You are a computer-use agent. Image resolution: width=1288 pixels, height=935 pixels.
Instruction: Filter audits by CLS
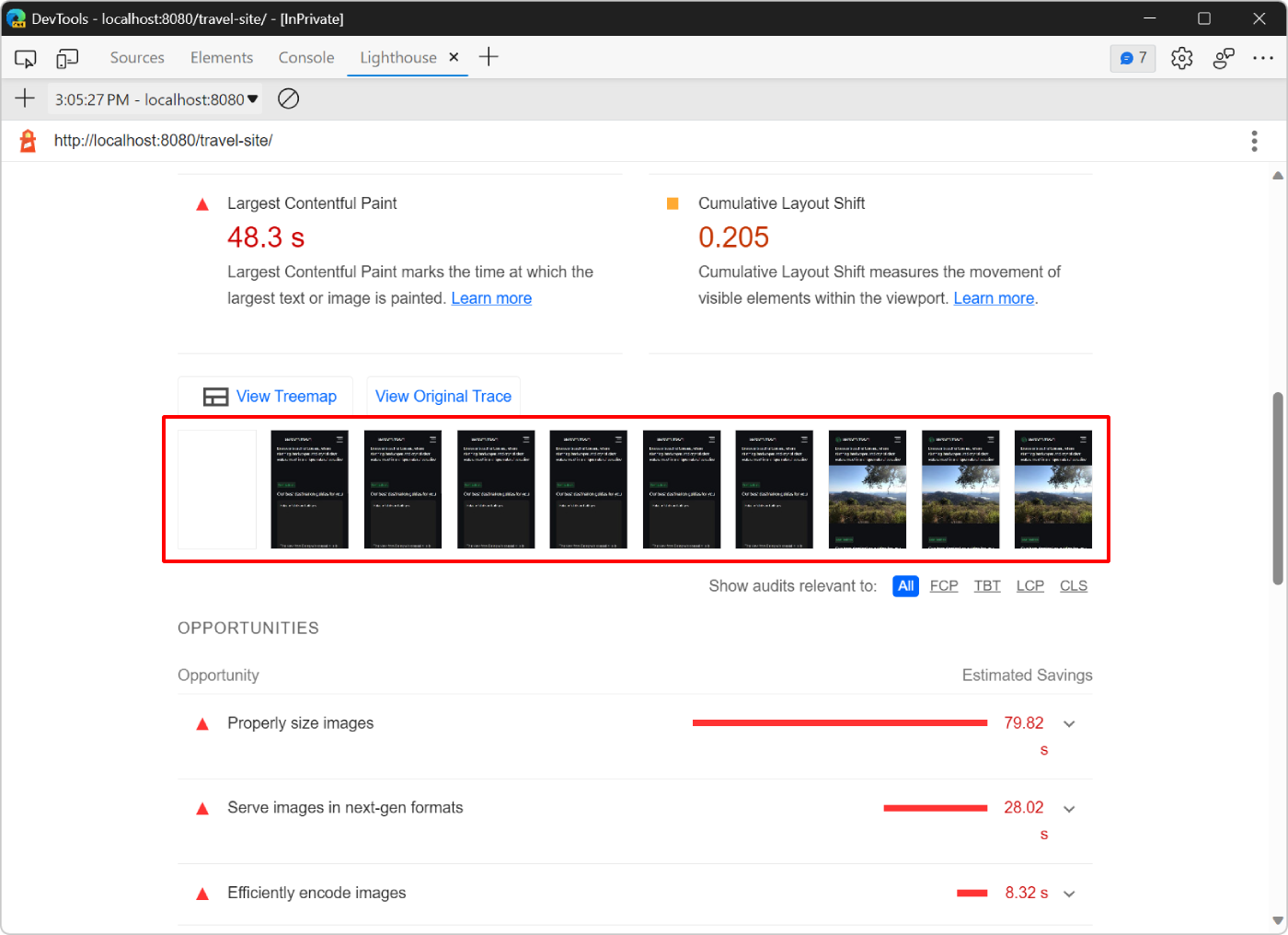click(x=1074, y=585)
